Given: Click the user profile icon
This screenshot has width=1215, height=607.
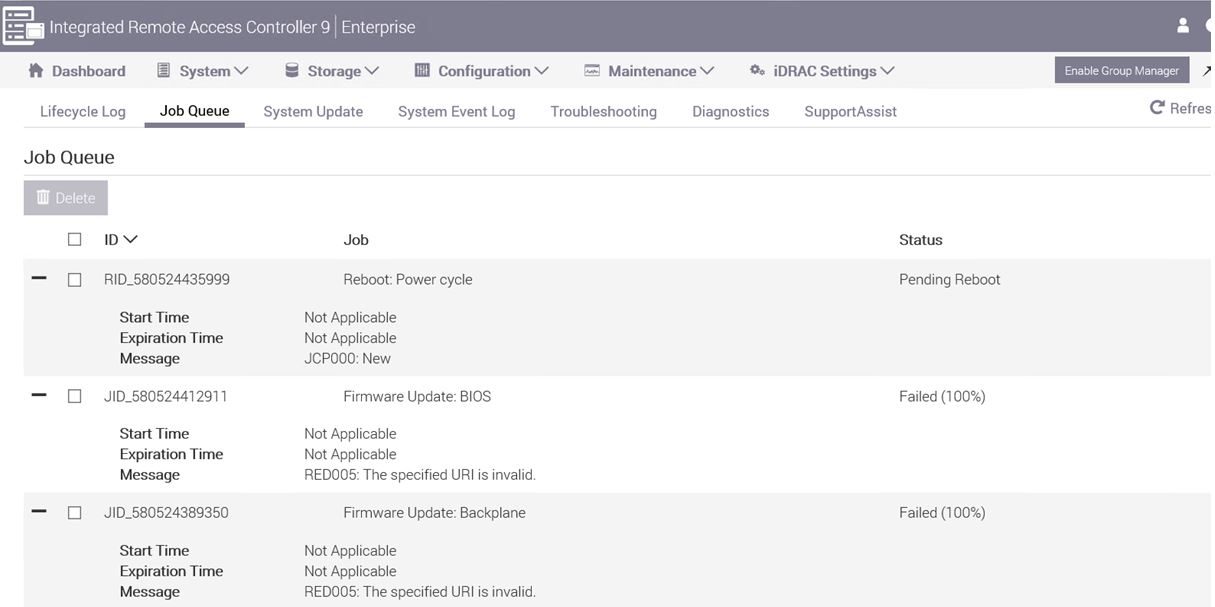Looking at the screenshot, I should click(1183, 26).
